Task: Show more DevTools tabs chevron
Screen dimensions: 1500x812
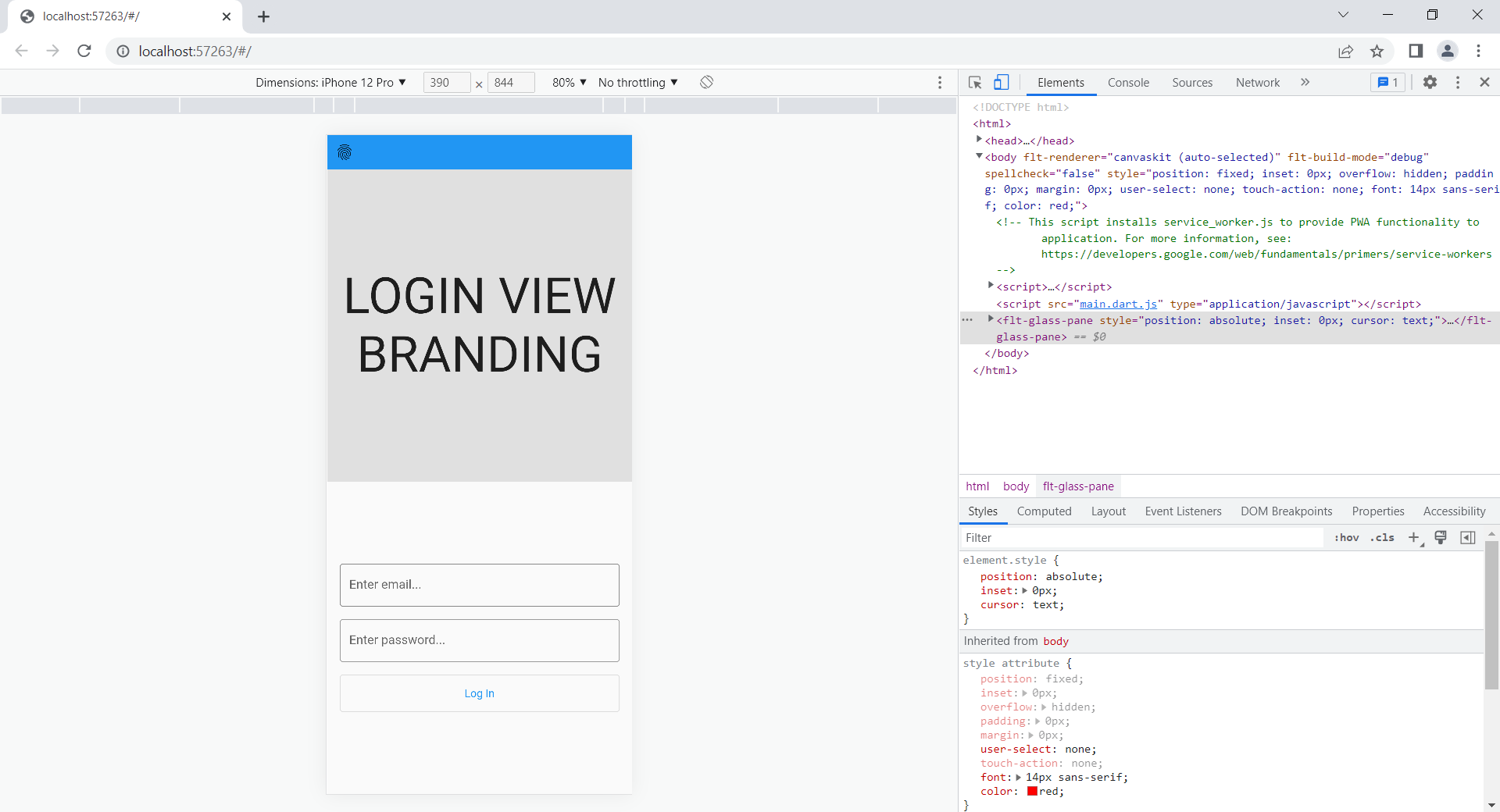Action: (1305, 82)
